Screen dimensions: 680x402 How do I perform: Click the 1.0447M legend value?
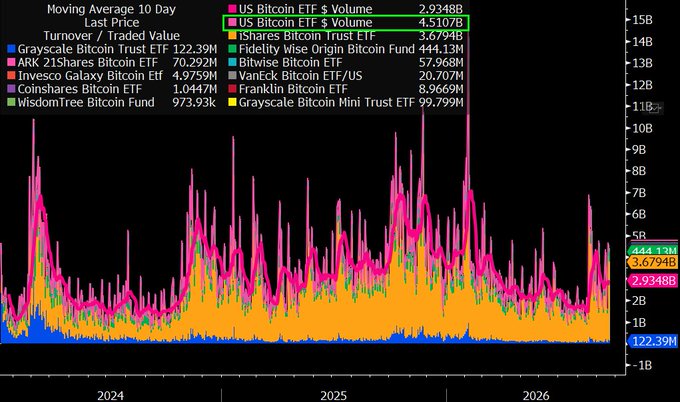click(x=195, y=89)
